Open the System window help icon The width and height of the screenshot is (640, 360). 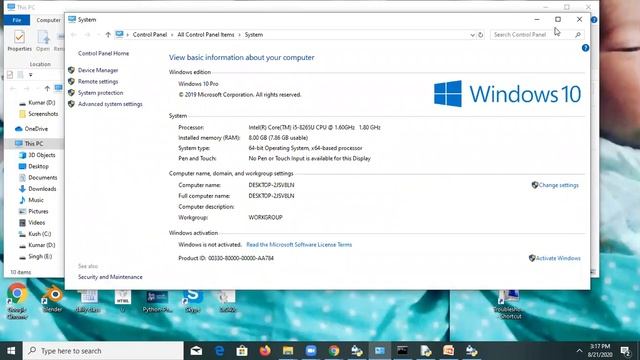click(585, 48)
